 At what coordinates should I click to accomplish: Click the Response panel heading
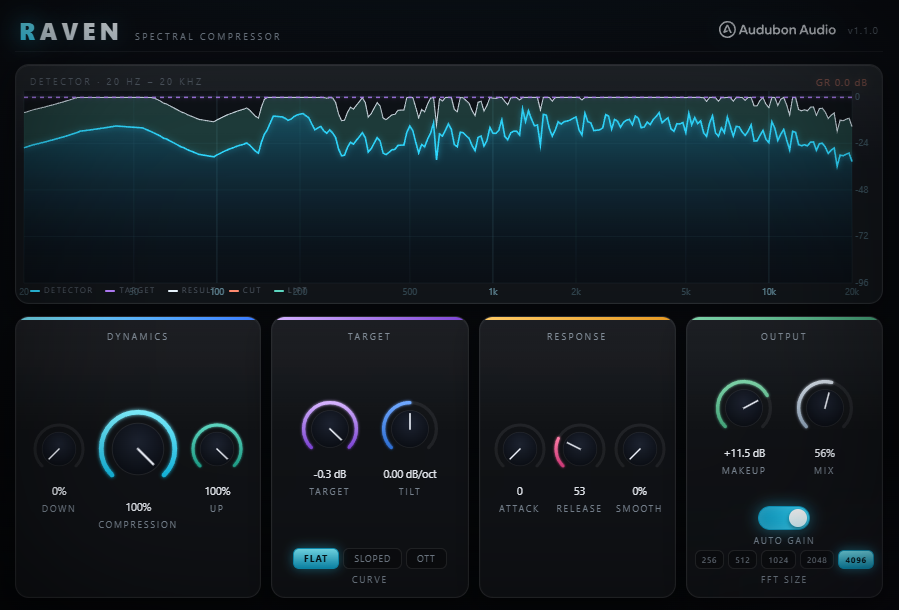point(576,337)
